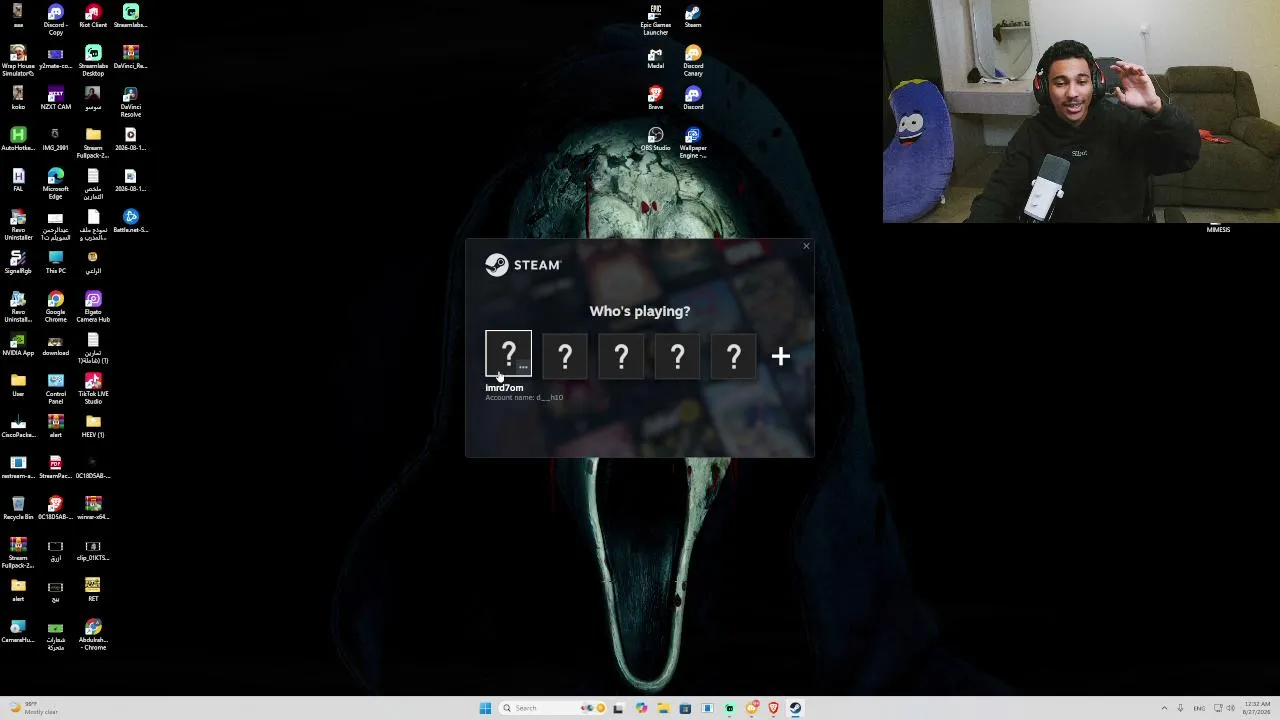Viewport: 1280px width, 720px height.
Task: Select the Discord - Copy desktop icon
Action: 55,20
